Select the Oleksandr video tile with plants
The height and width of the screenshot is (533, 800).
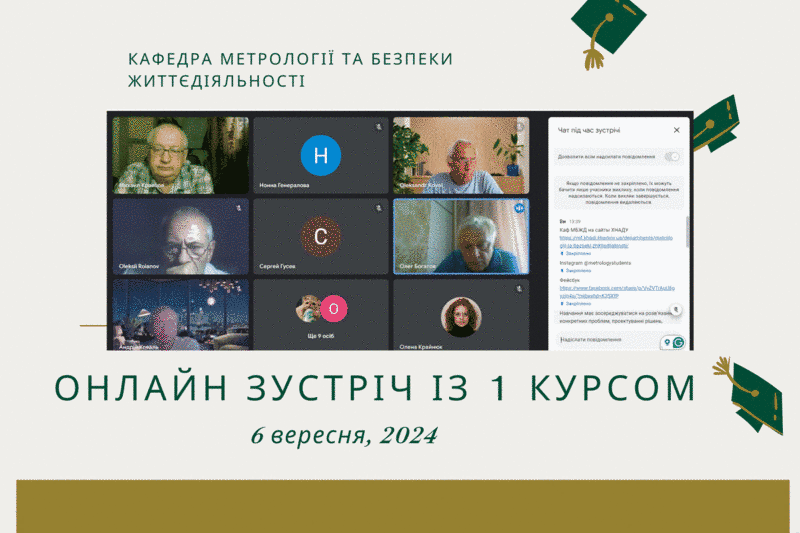461,155
